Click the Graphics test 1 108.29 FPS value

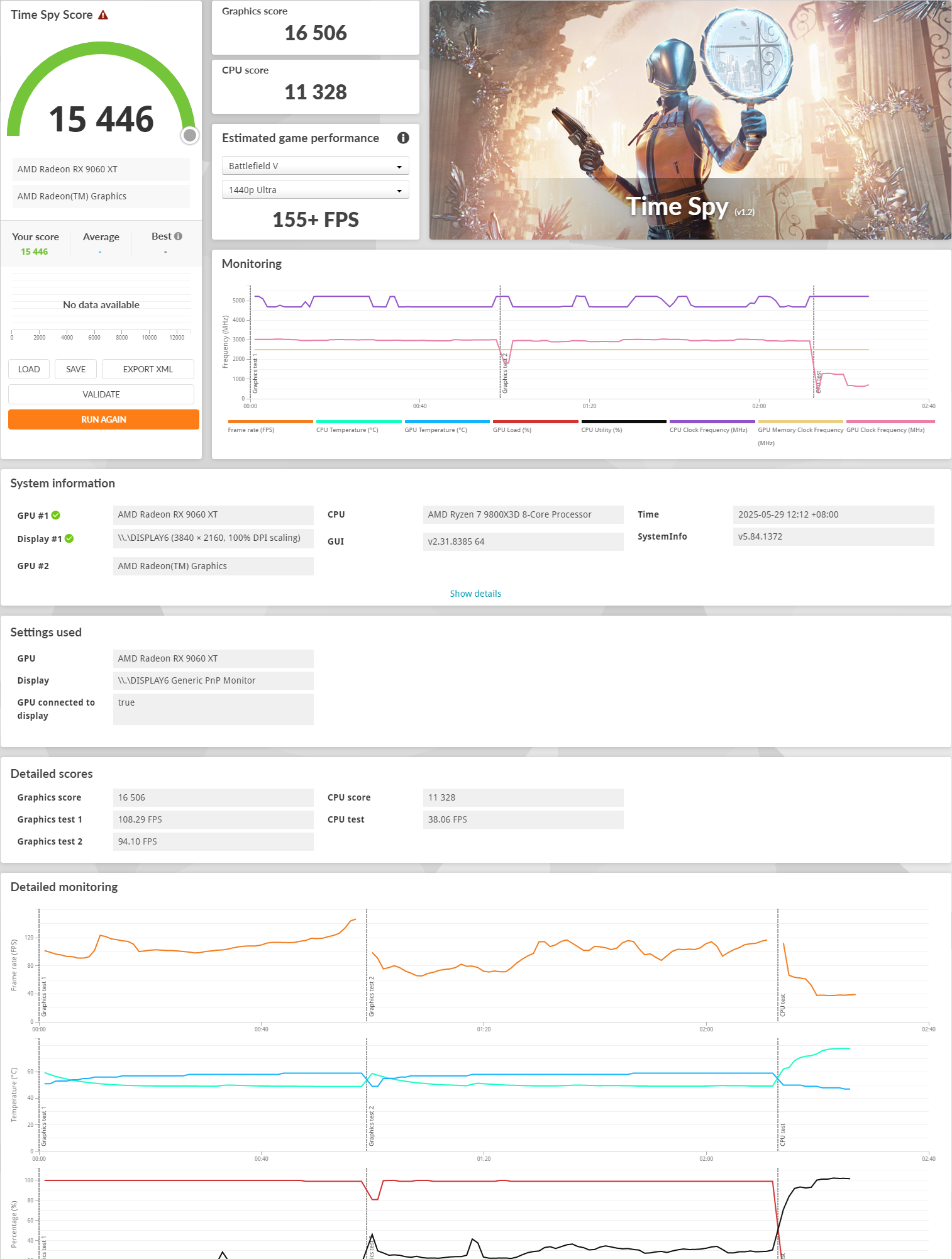[x=213, y=819]
